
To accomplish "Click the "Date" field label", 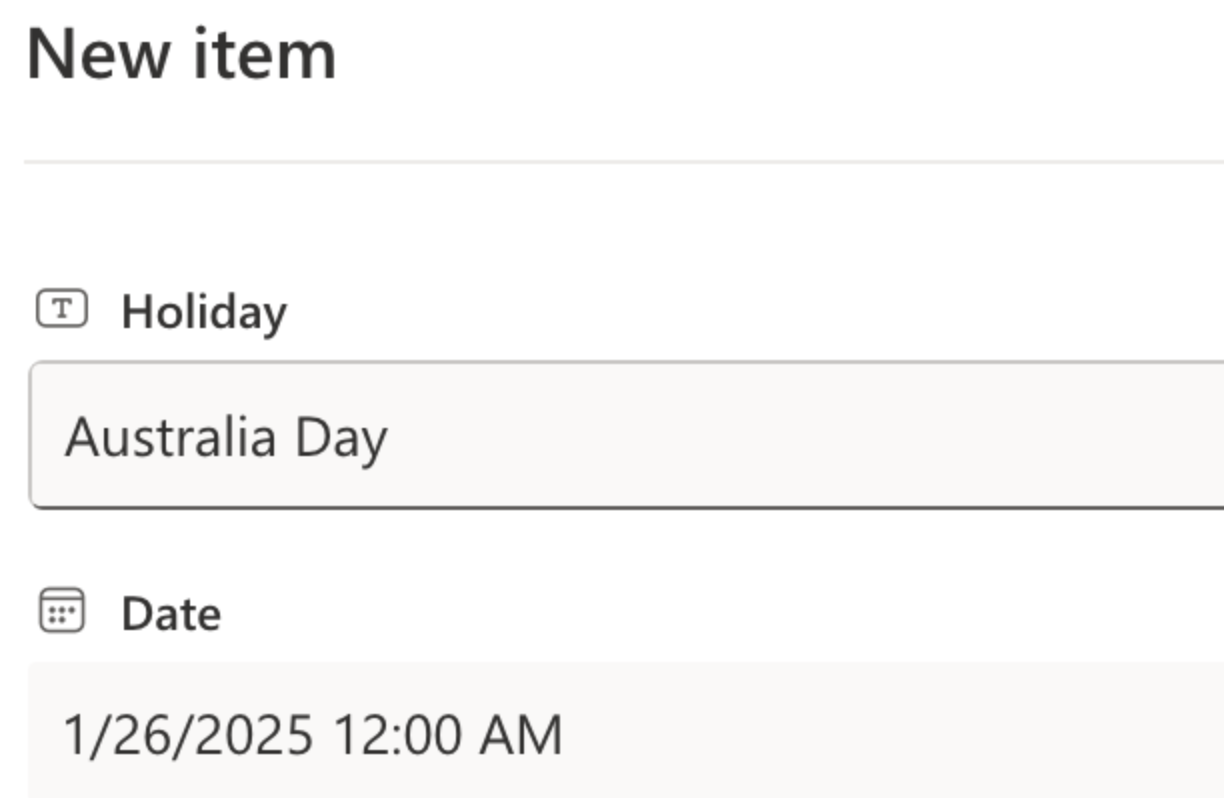I will pos(171,614).
